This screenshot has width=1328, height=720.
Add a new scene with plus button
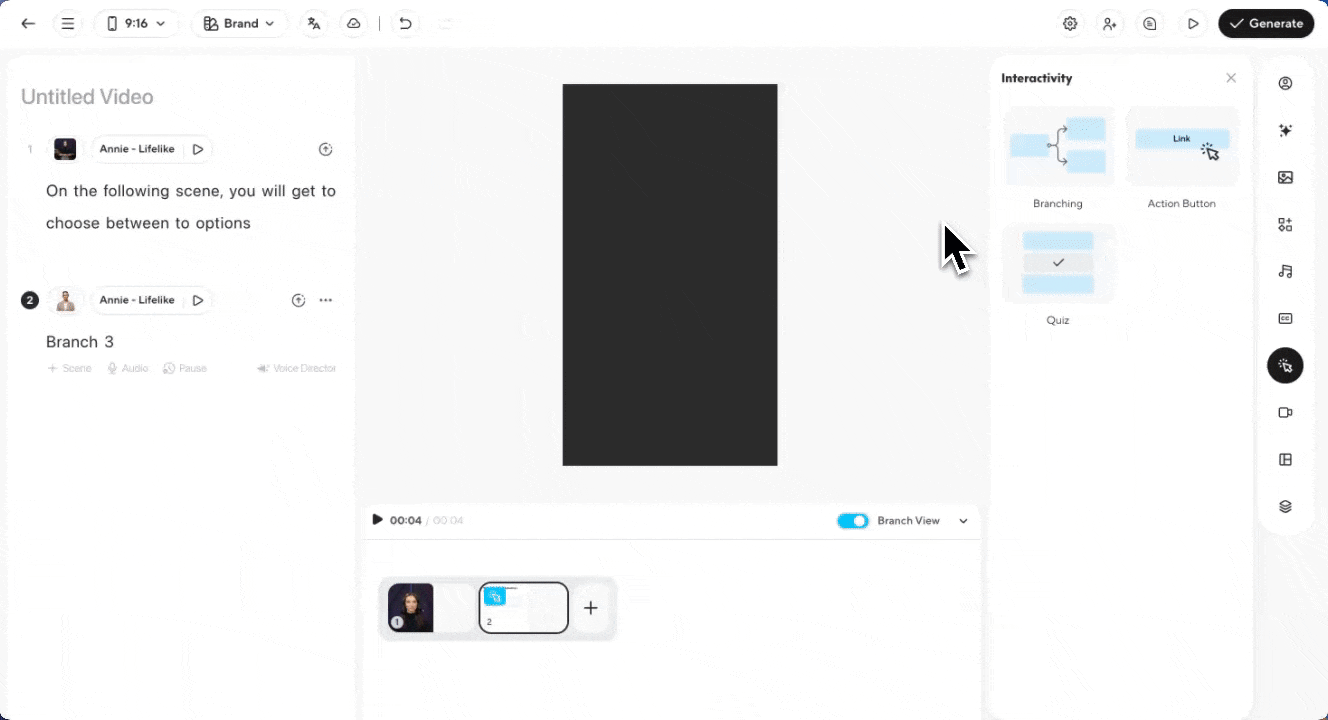591,608
